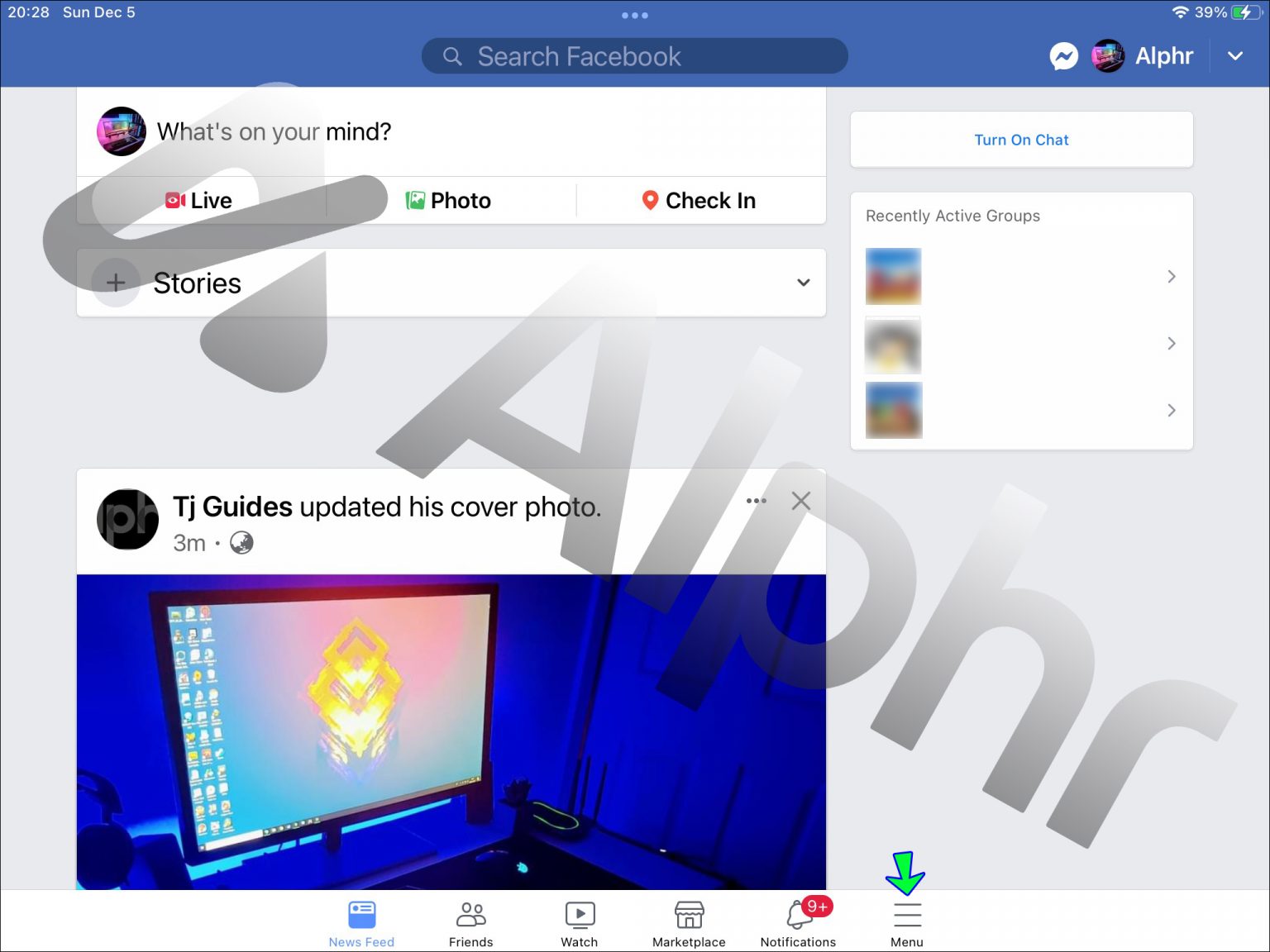Start a Live video

pos(199,201)
